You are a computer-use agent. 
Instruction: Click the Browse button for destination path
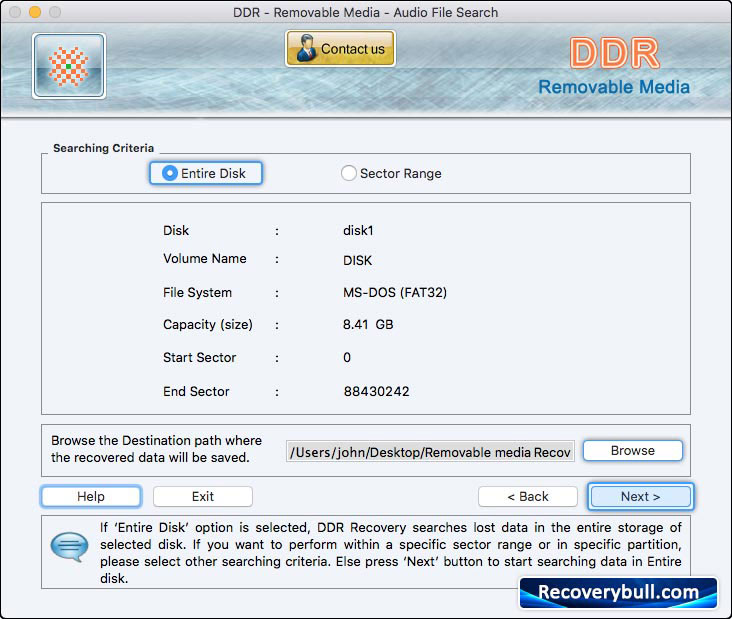(x=633, y=450)
